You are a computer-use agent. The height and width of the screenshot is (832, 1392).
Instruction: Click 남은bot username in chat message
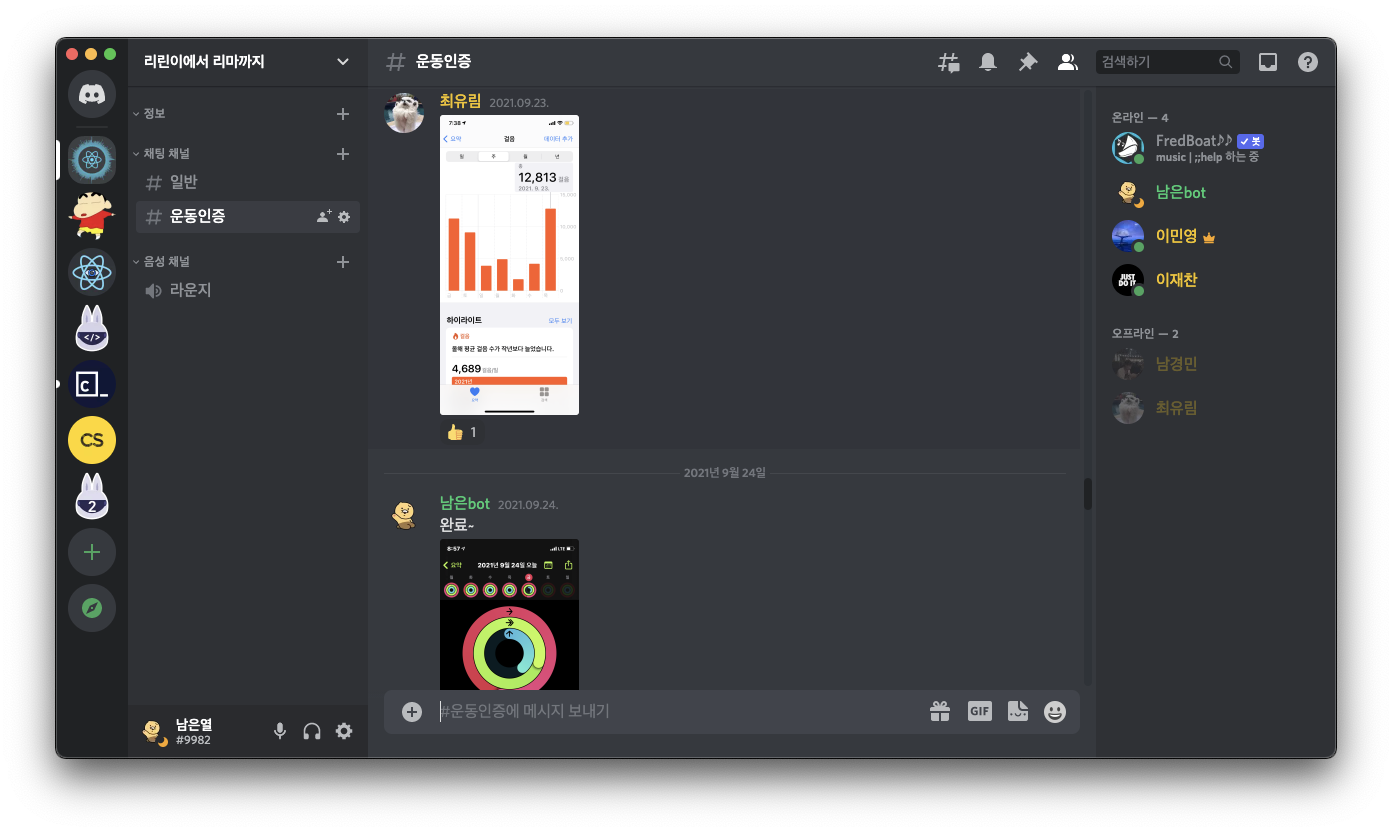coord(465,504)
